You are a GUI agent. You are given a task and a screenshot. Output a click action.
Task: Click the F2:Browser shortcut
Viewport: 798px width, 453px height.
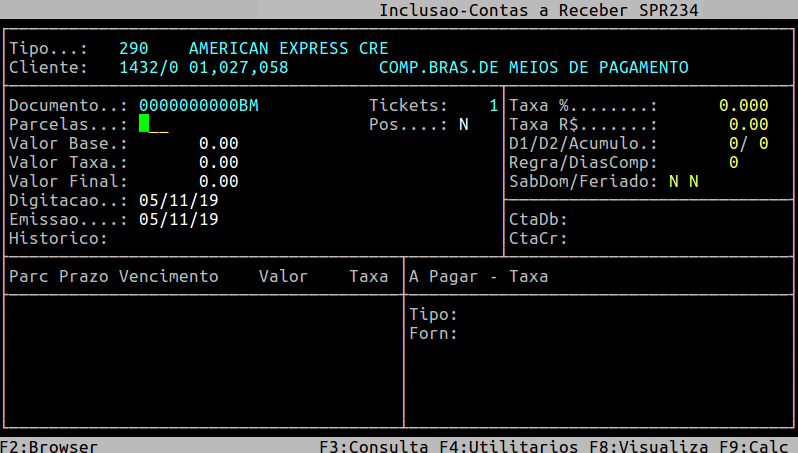click(x=49, y=446)
